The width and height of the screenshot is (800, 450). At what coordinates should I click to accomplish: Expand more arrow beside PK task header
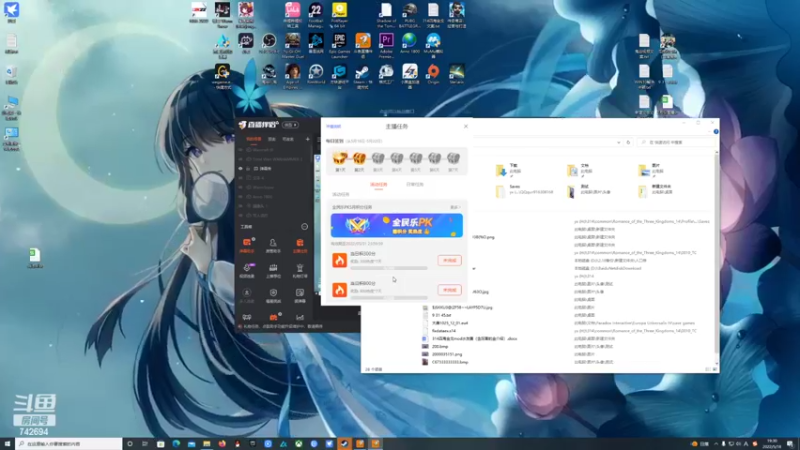click(455, 207)
